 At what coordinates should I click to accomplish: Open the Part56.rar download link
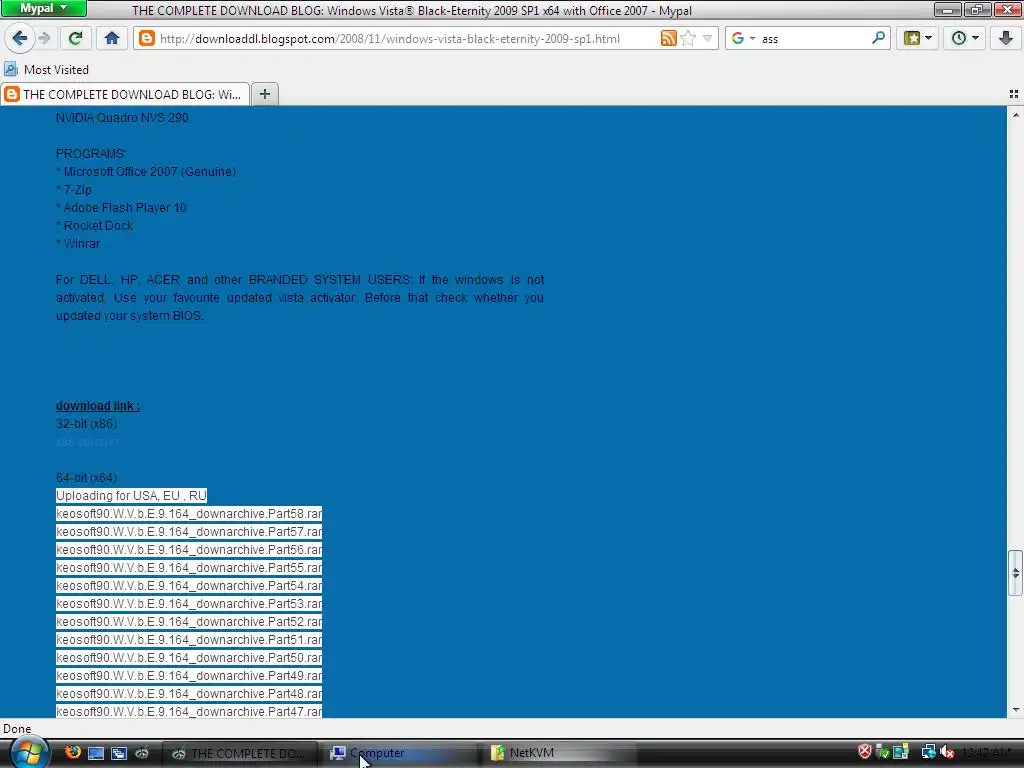point(189,550)
